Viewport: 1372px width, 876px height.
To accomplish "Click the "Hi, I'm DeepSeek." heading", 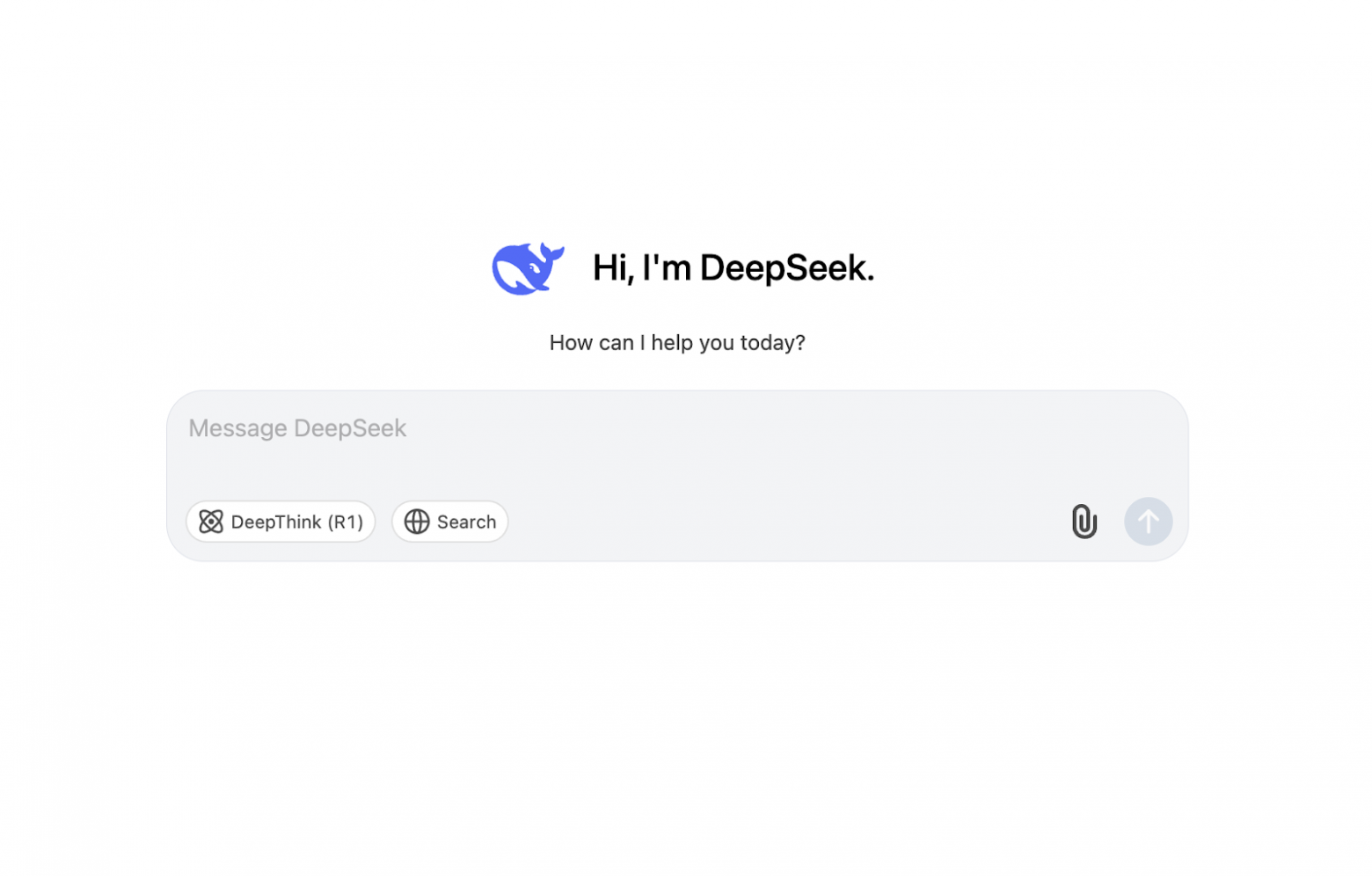I will click(733, 268).
